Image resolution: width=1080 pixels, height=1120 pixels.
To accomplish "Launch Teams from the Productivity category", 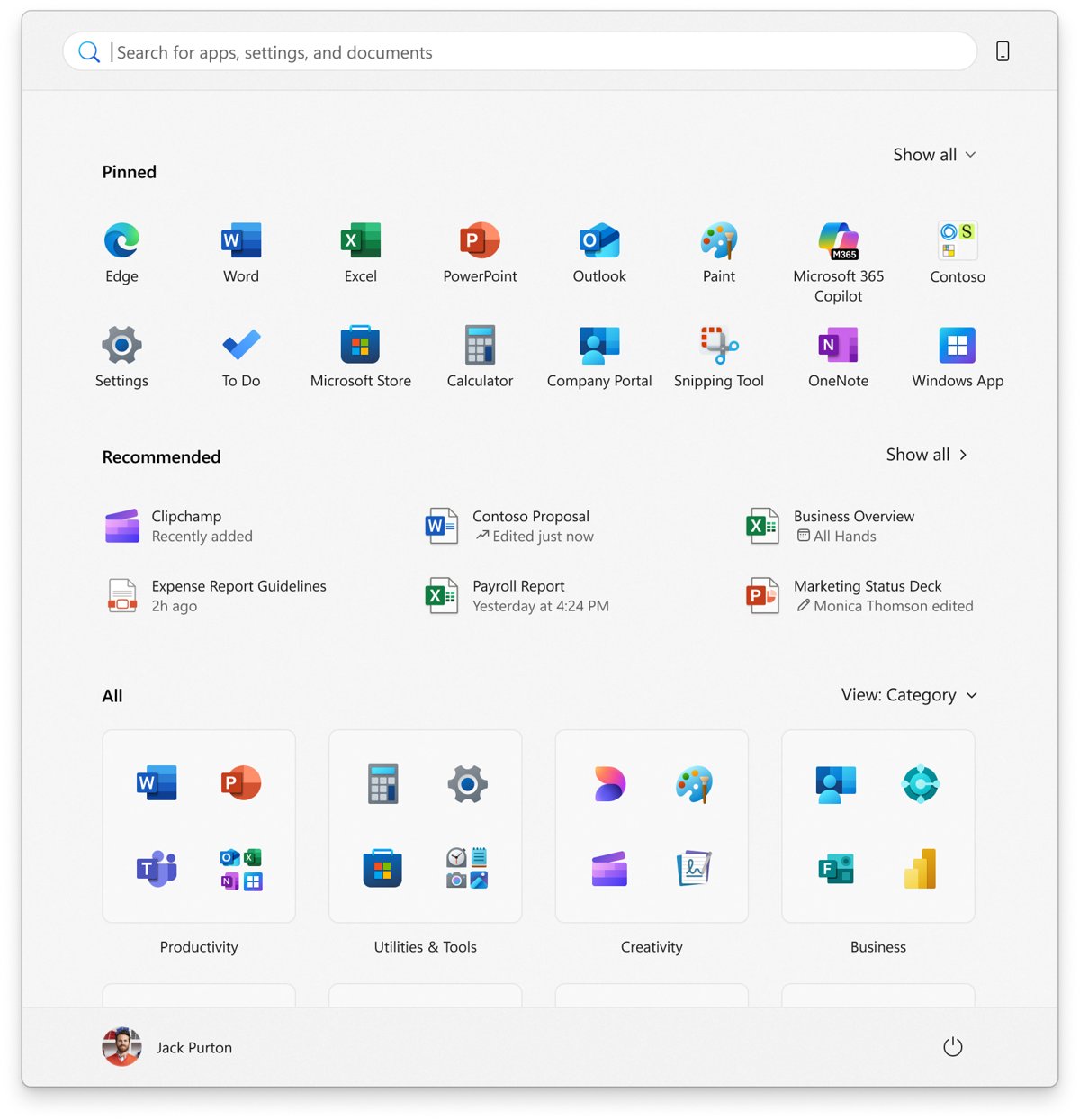I will 157,869.
